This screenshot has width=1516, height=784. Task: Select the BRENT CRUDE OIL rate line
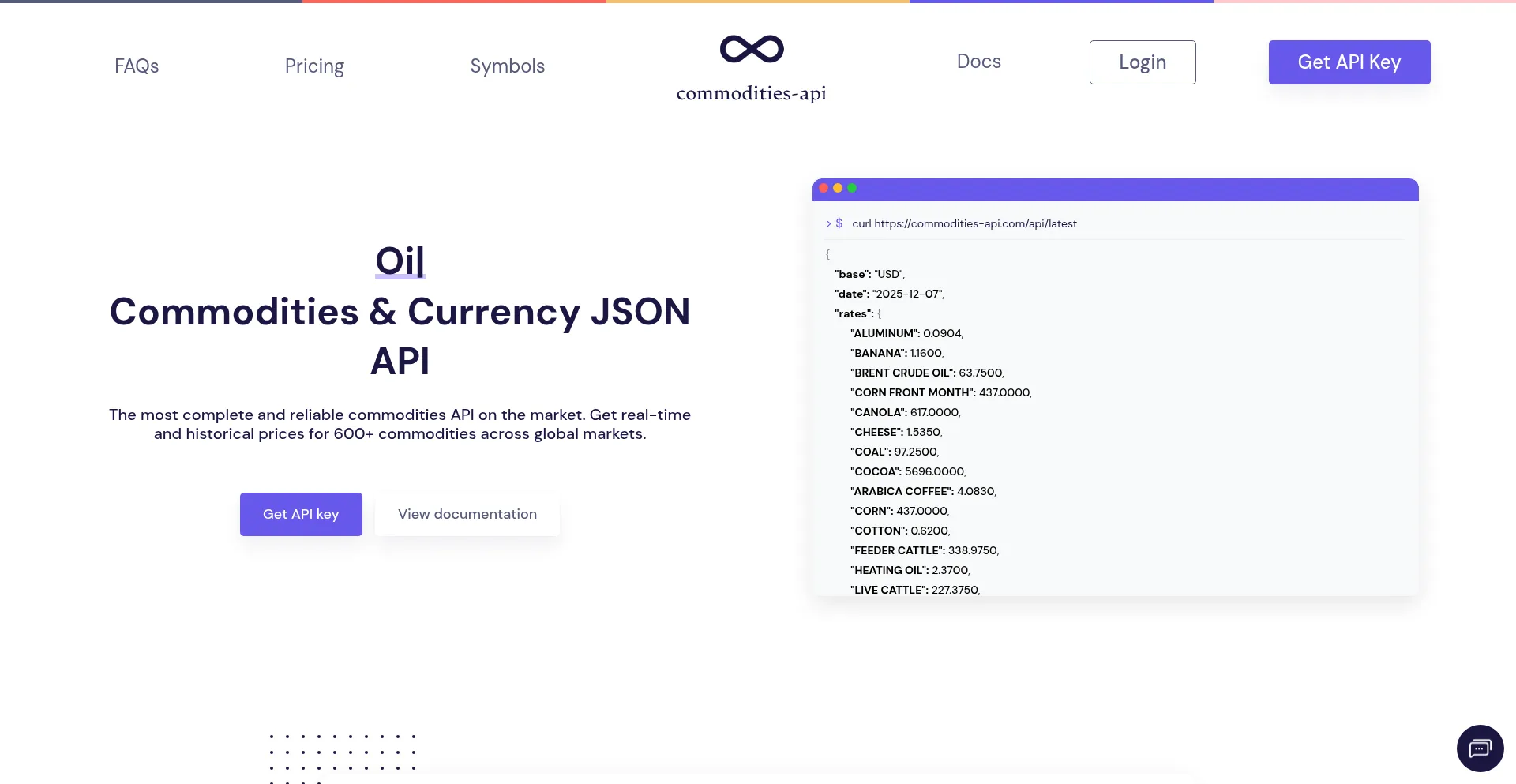point(927,373)
